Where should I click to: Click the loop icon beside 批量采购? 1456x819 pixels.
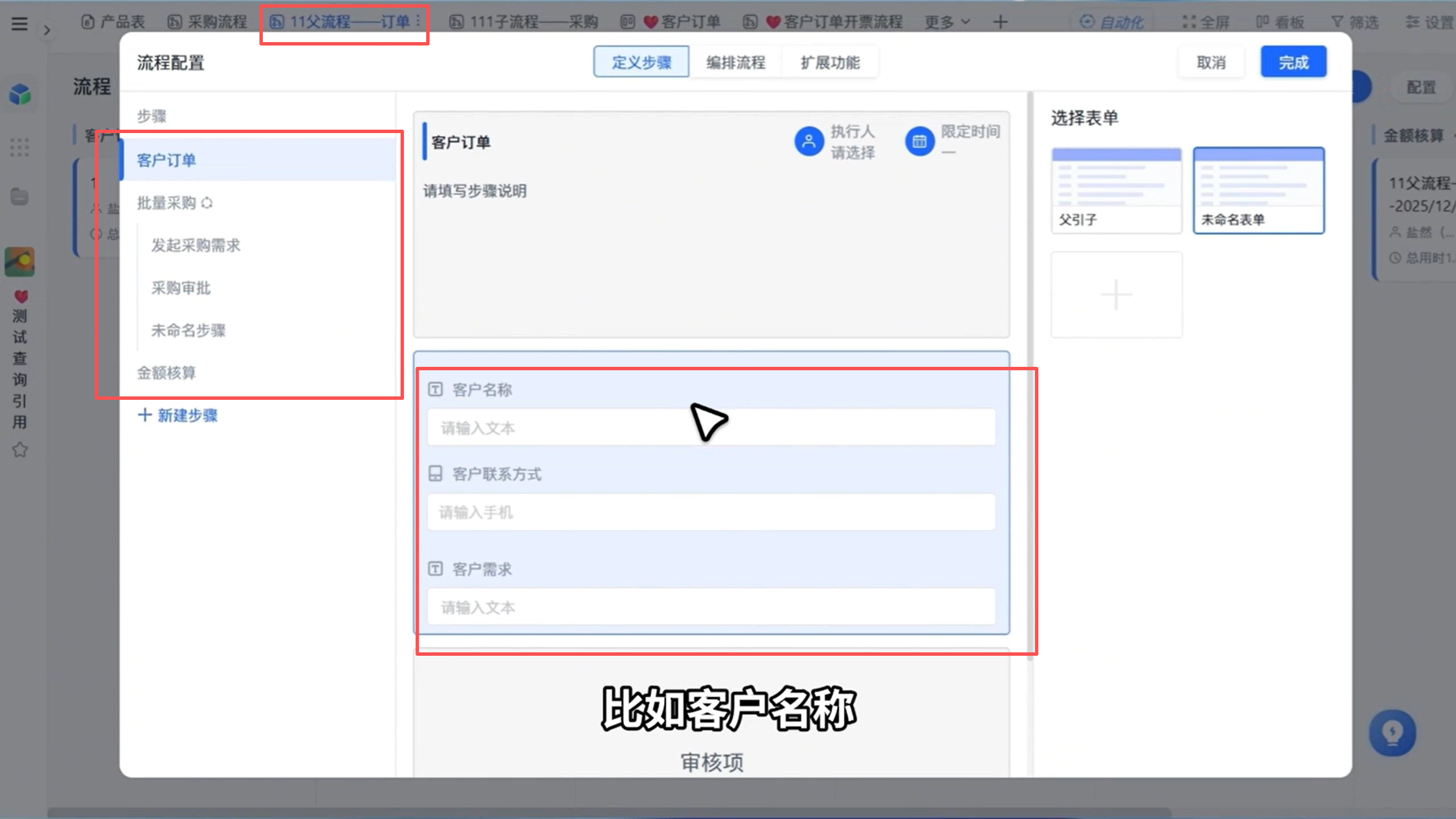pyautogui.click(x=207, y=202)
